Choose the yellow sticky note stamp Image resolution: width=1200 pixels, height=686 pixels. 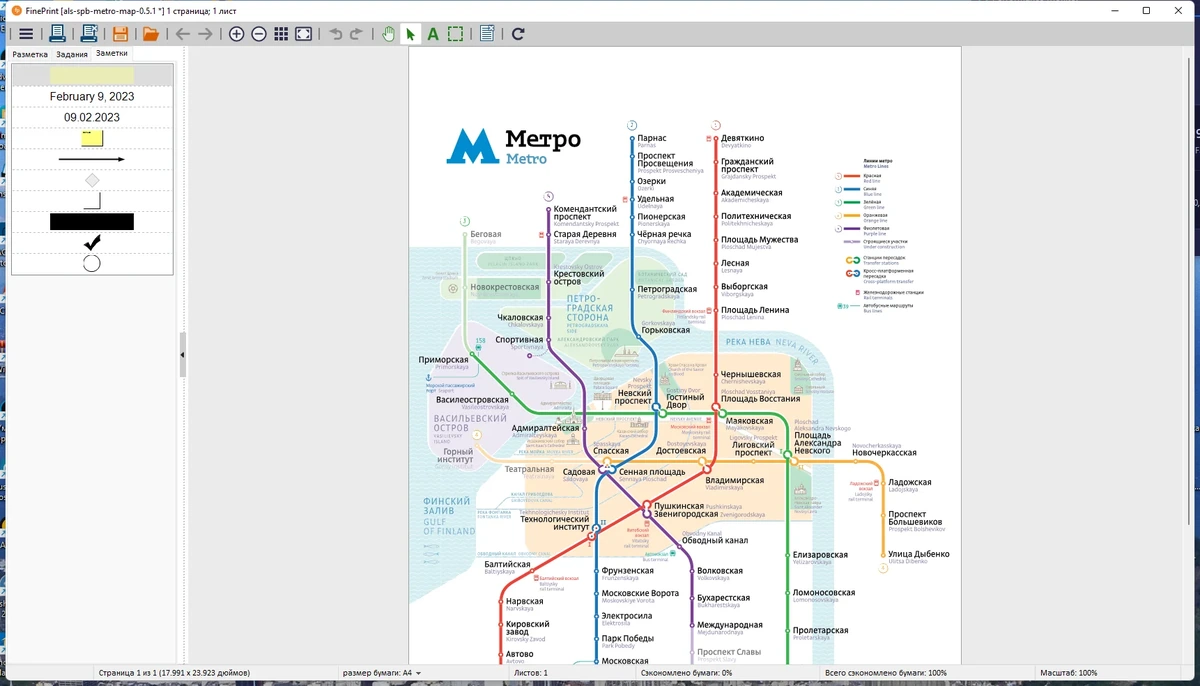[92, 138]
